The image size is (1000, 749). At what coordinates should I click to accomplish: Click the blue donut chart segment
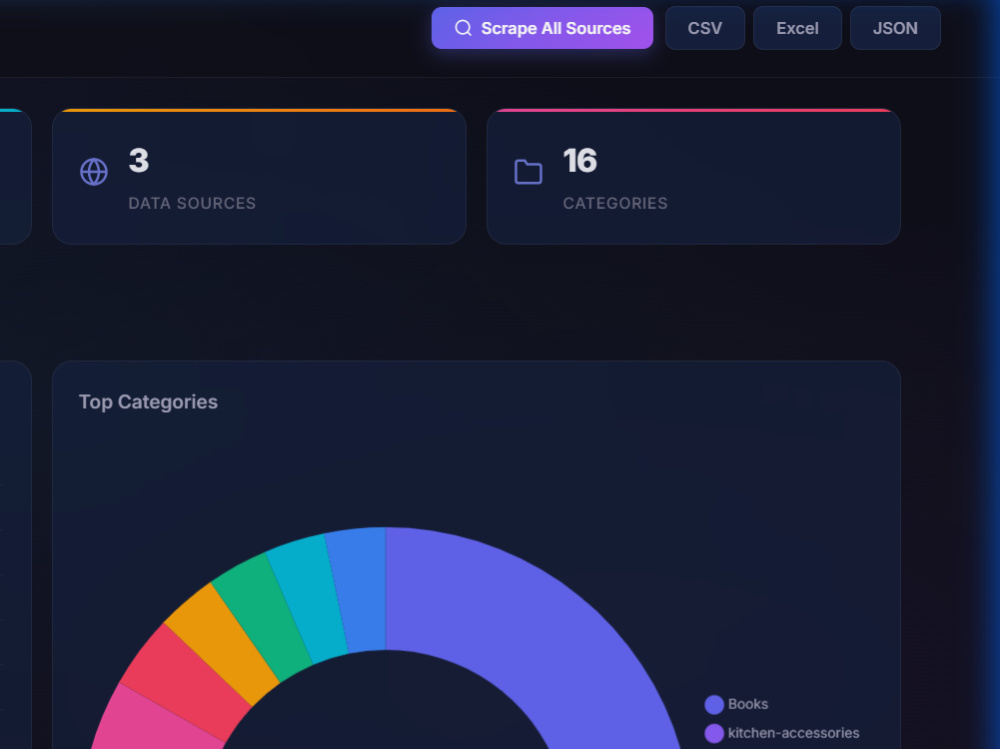360,590
